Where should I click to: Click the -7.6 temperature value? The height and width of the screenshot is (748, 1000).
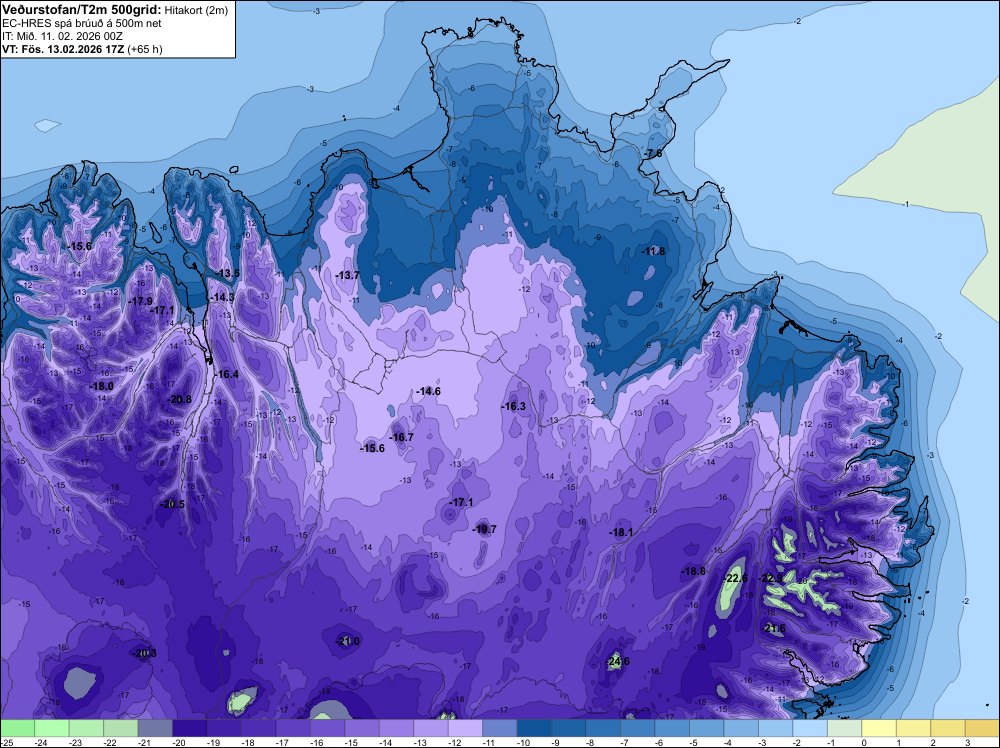[x=652, y=154]
